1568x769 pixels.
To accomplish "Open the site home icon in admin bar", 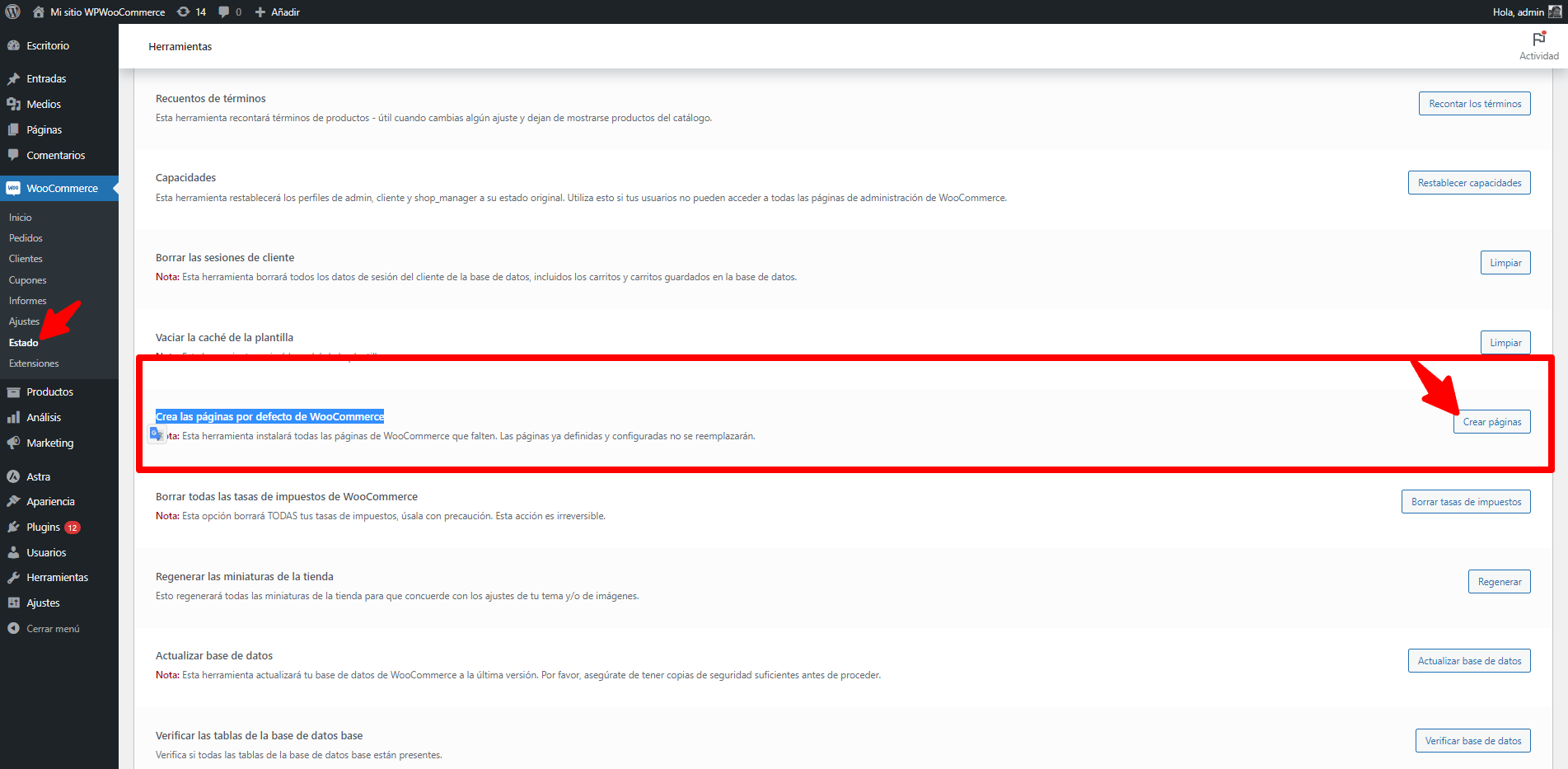I will click(39, 12).
